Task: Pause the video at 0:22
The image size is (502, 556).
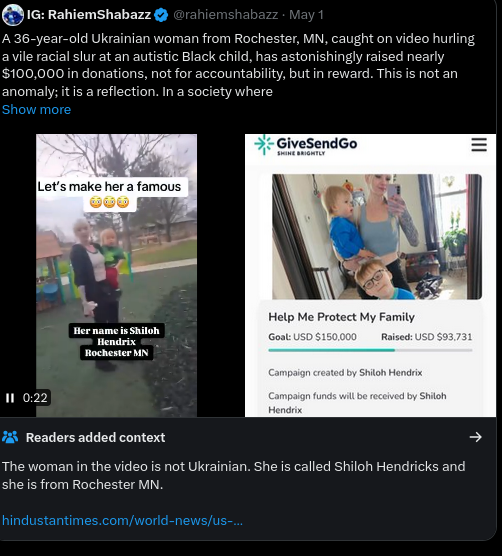Action: [10, 398]
